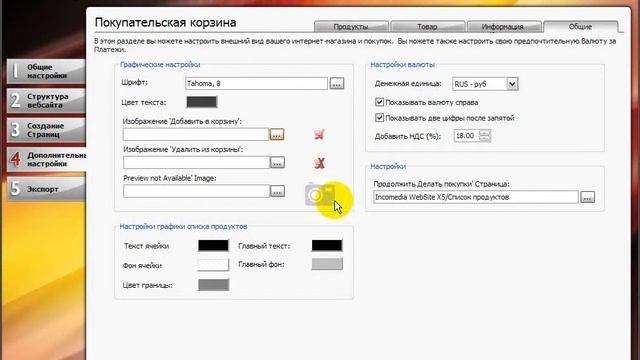Click the Добавить НДС value field
Viewport: 640px width, 360px height.
(466, 136)
